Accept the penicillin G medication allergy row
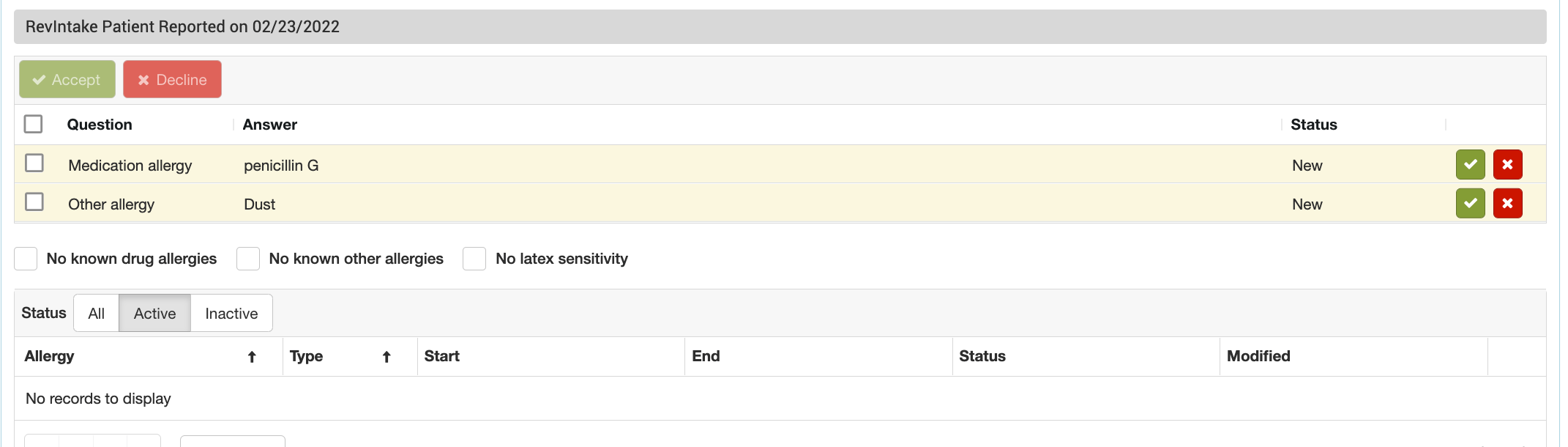This screenshot has height=447, width=1568. (x=1470, y=165)
